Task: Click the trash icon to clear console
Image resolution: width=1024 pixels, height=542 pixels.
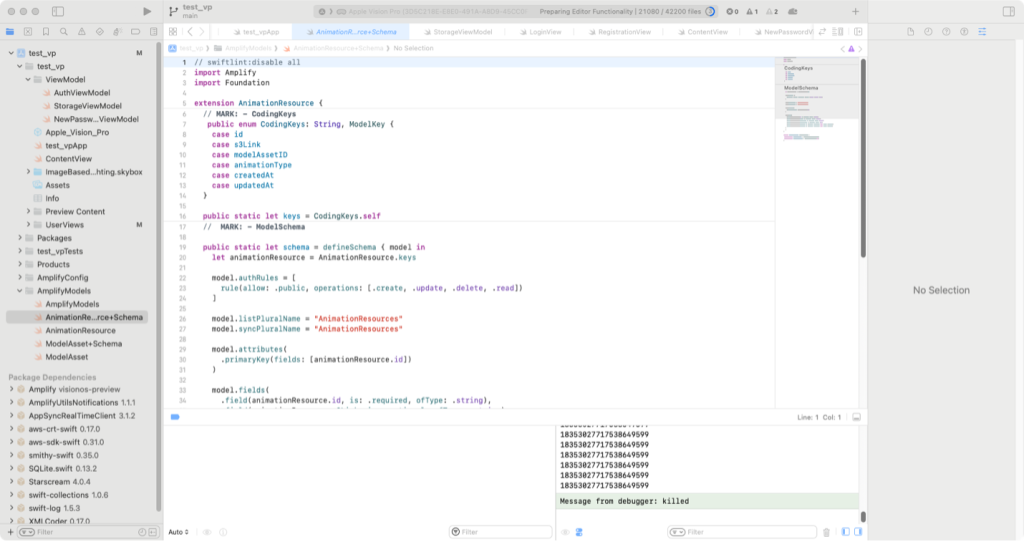Action: tap(826, 532)
